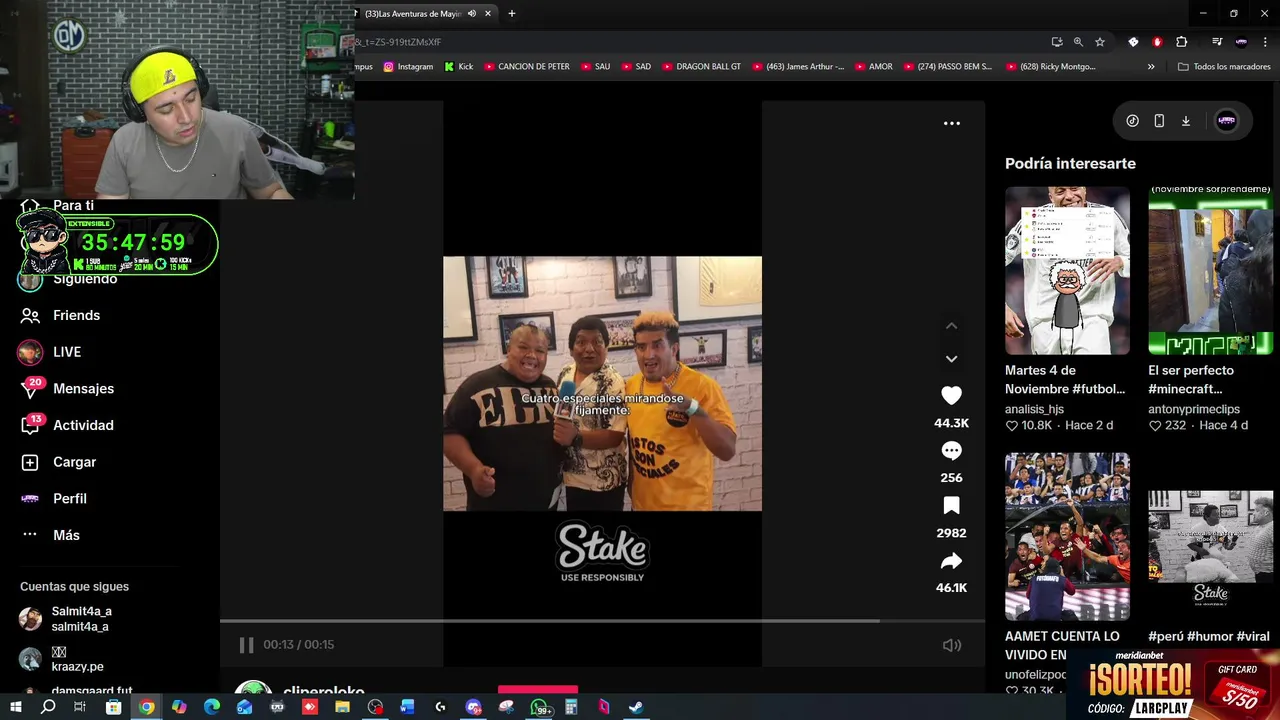
Task: Open the Martes 4 de Noviembre recommended video
Action: (1067, 270)
